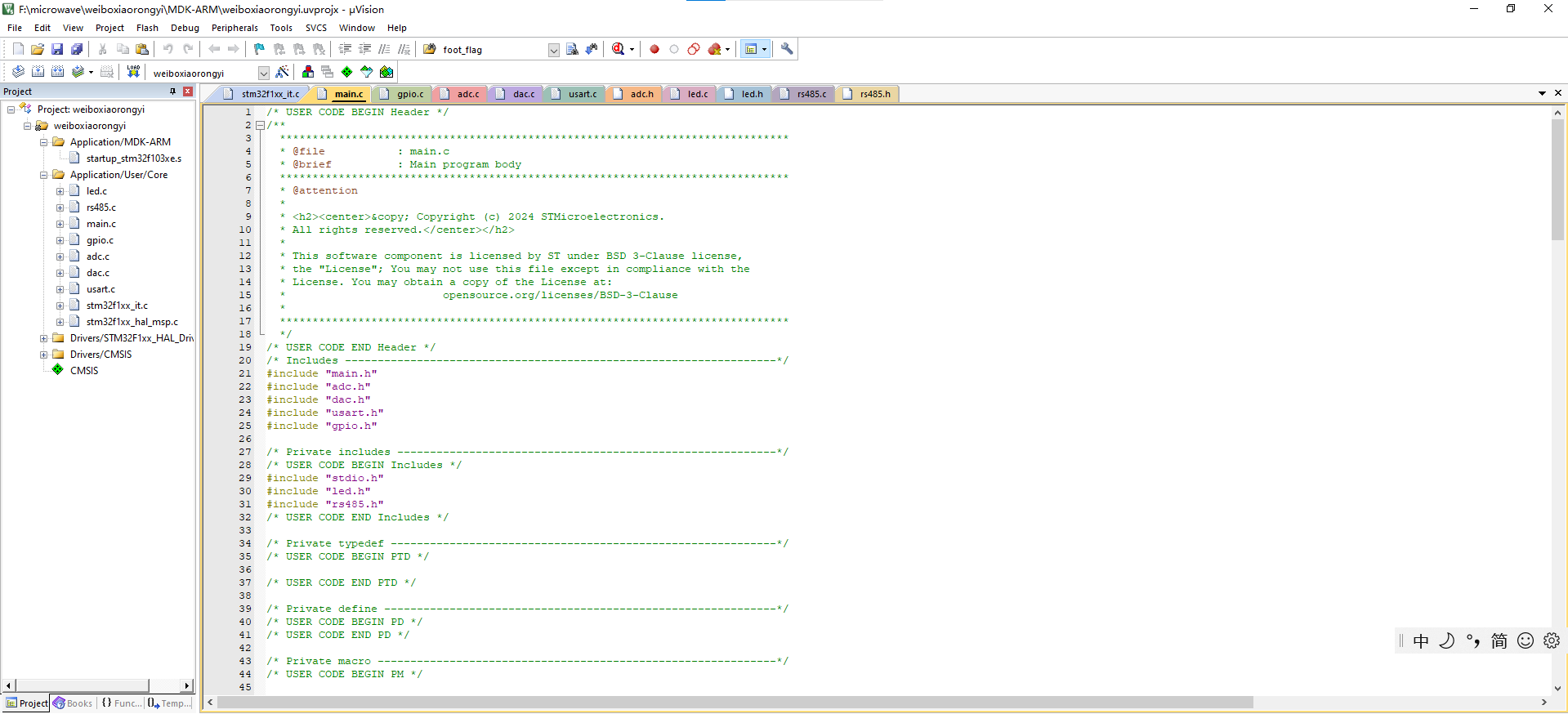Click the Uncomment selection icon
This screenshot has width=1568, height=714.
tap(404, 49)
